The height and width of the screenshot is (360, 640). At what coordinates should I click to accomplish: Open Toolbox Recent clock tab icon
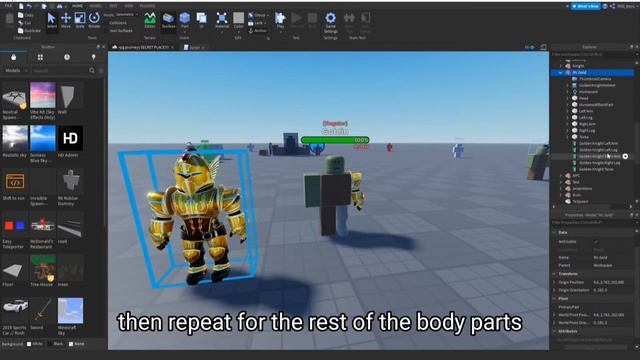point(67,57)
